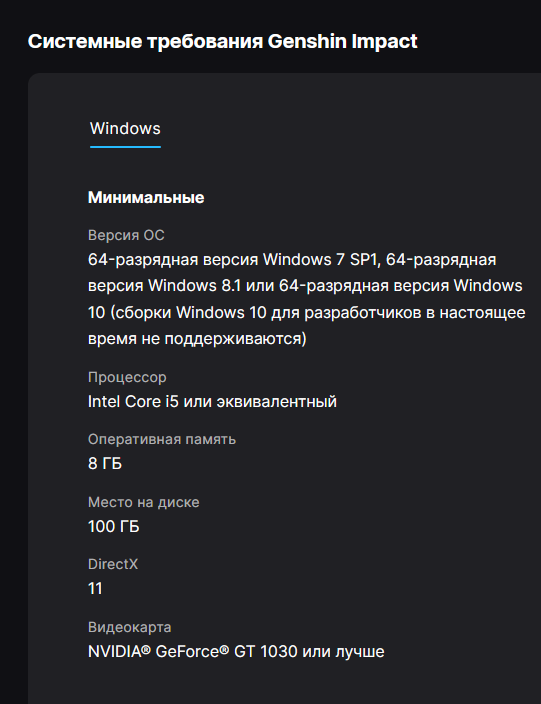Screen dimensions: 541x704
Task: Click the text время не поддерживаются
Action: click(x=197, y=339)
